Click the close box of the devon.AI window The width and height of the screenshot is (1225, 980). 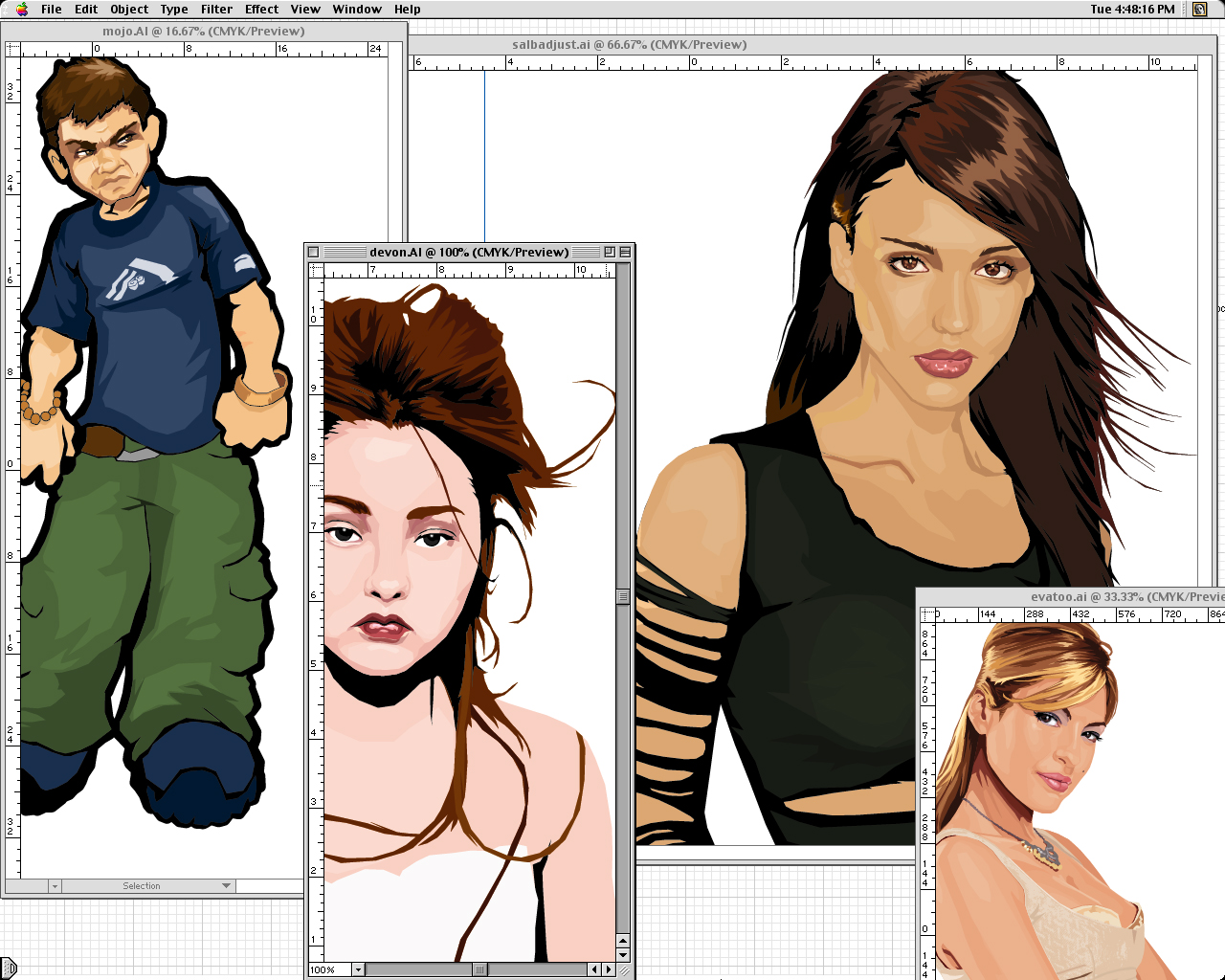click(313, 252)
